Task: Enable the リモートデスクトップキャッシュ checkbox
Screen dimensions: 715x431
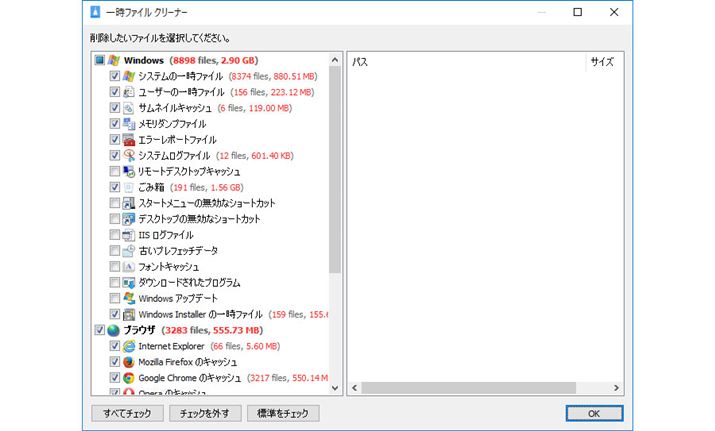Action: pyautogui.click(x=115, y=172)
